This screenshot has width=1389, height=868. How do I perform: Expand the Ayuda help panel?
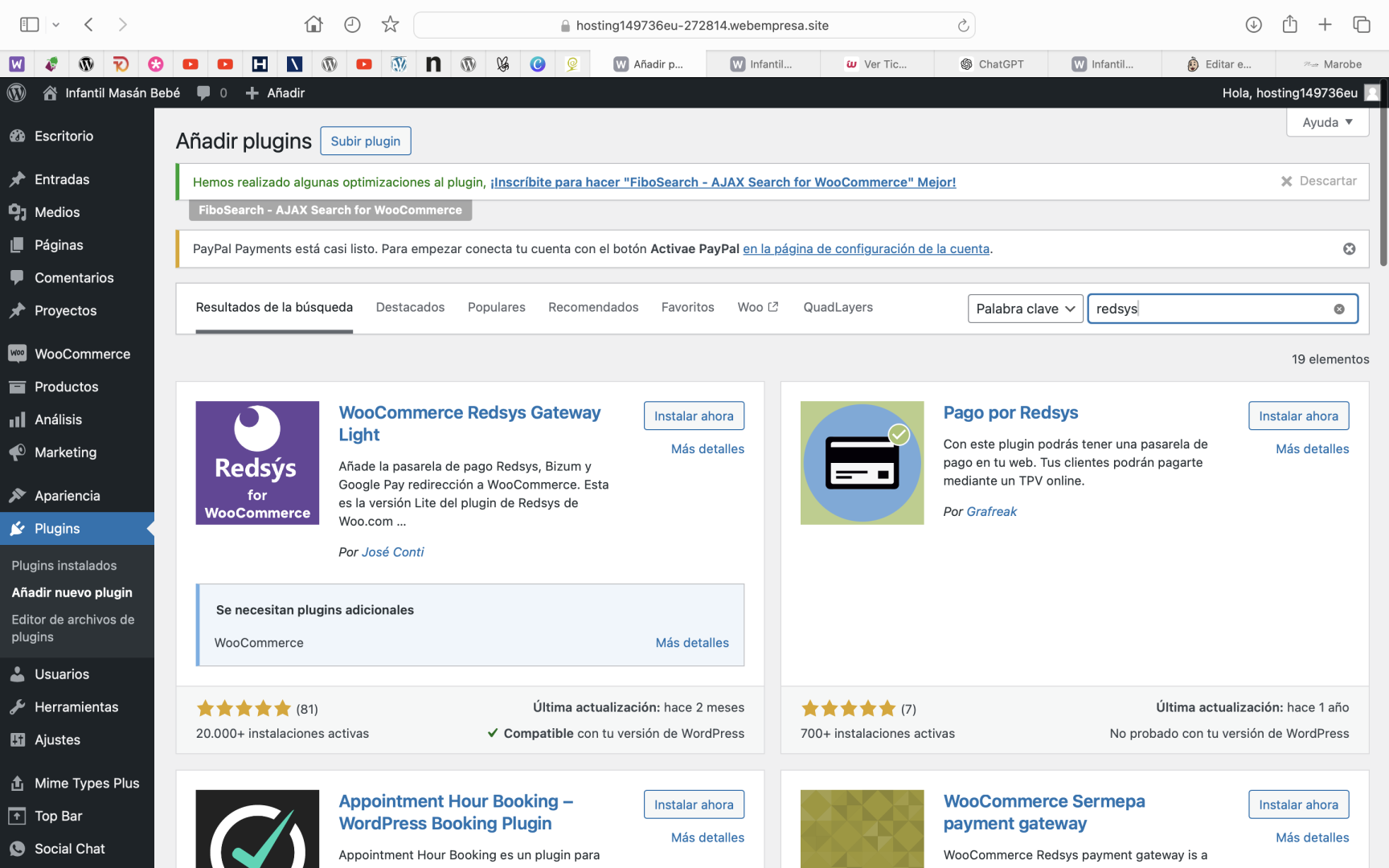coord(1327,122)
